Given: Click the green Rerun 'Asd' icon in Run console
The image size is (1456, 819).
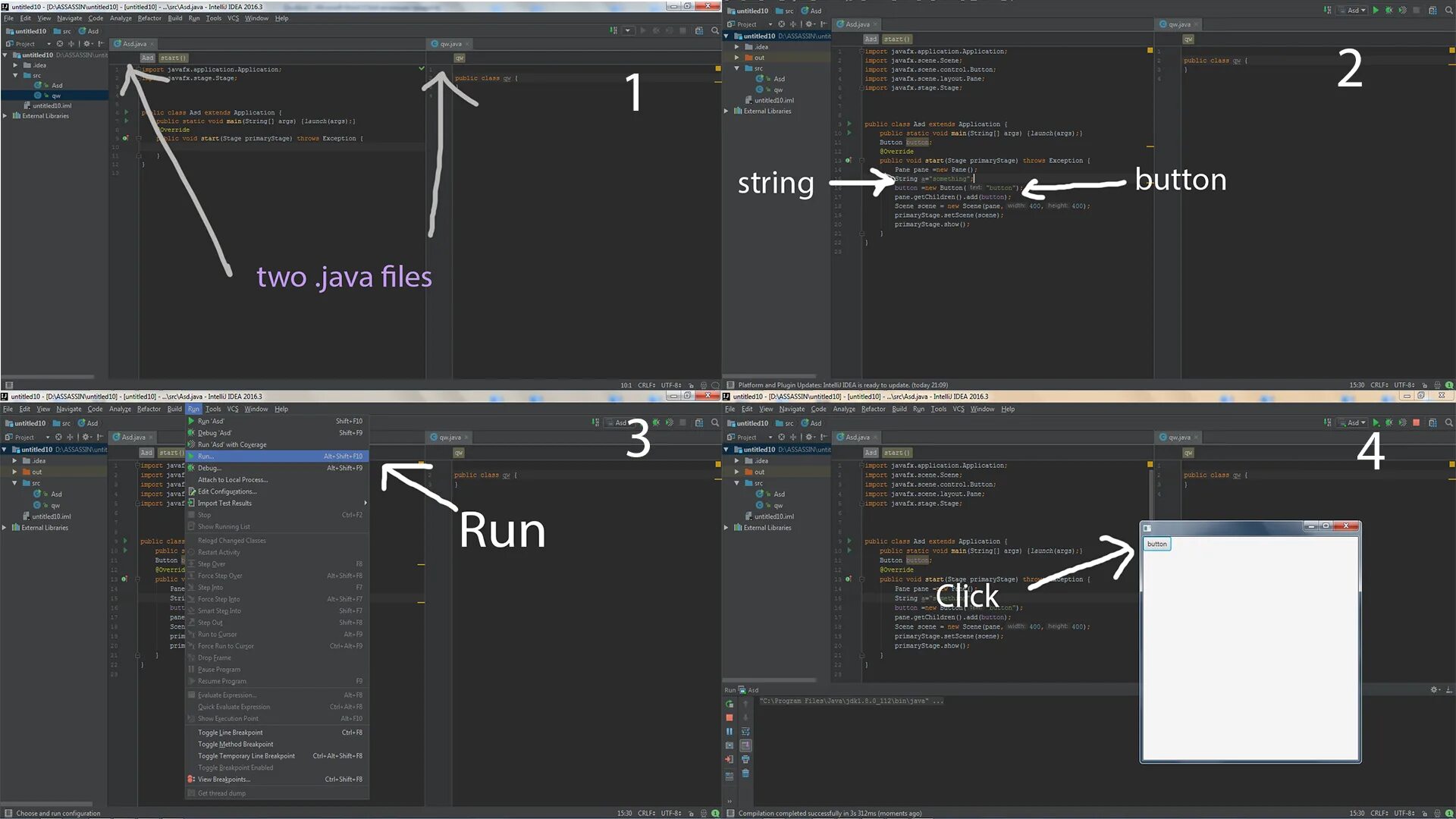Looking at the screenshot, I should (730, 704).
